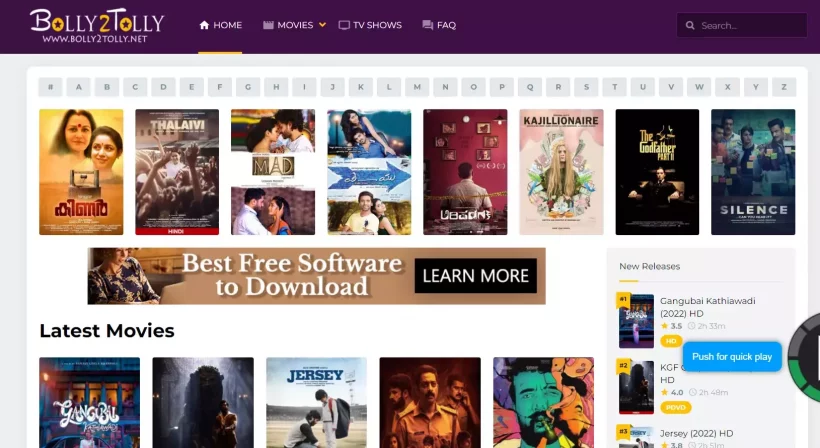Filter movies by letter A
820x448 pixels.
(x=79, y=86)
